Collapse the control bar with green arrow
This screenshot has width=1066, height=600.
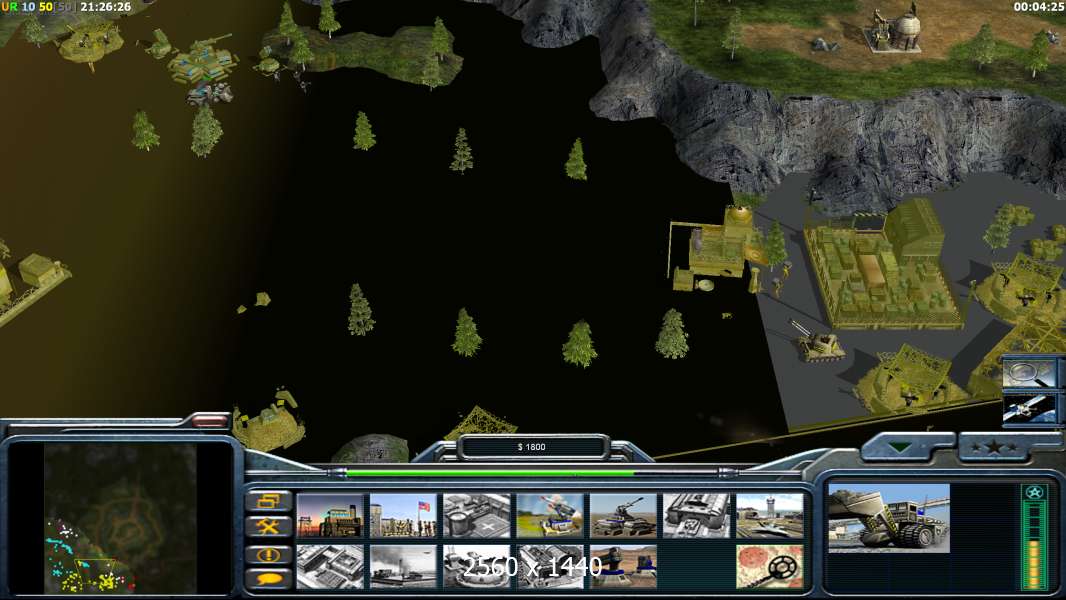(901, 447)
